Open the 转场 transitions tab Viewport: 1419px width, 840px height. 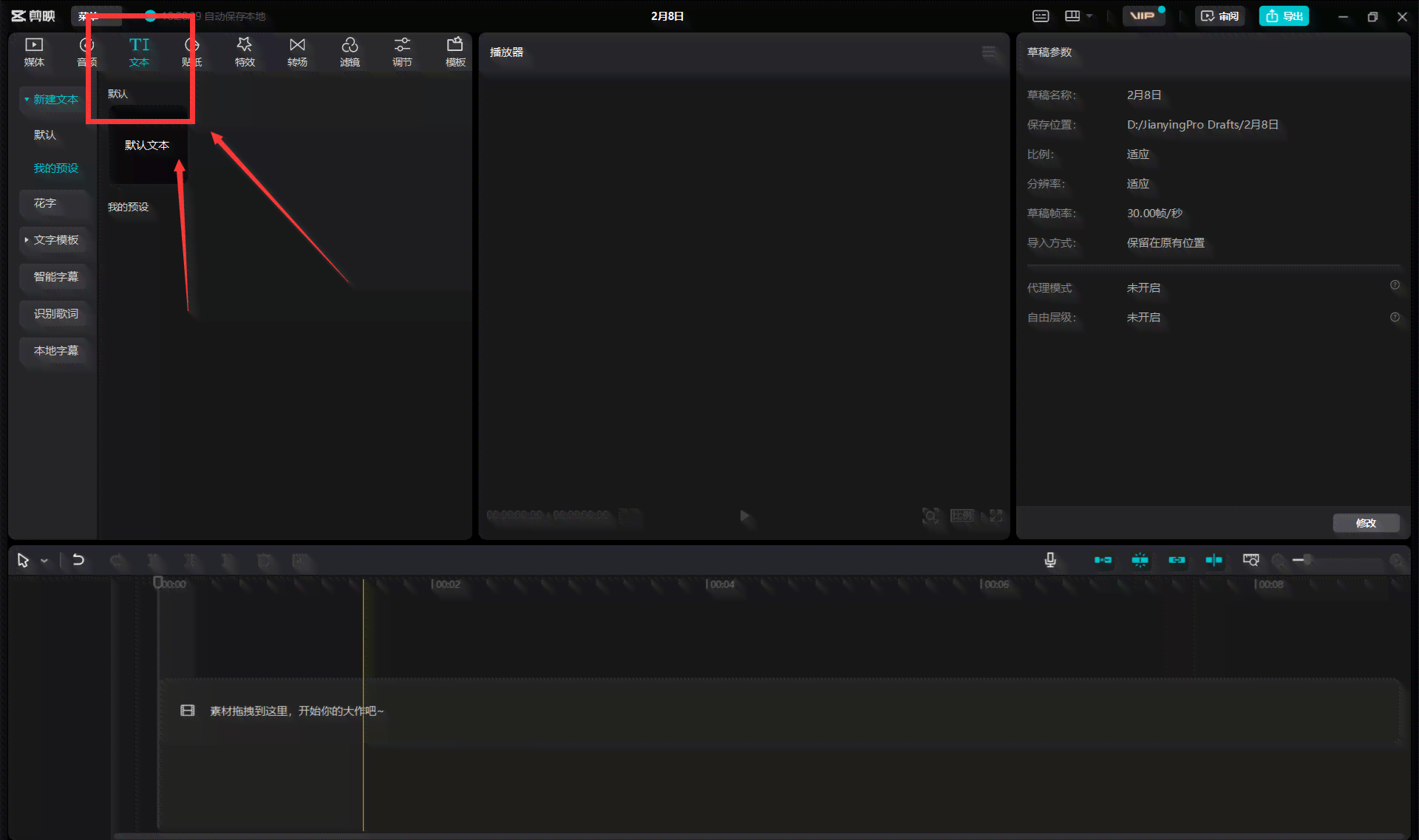click(297, 52)
